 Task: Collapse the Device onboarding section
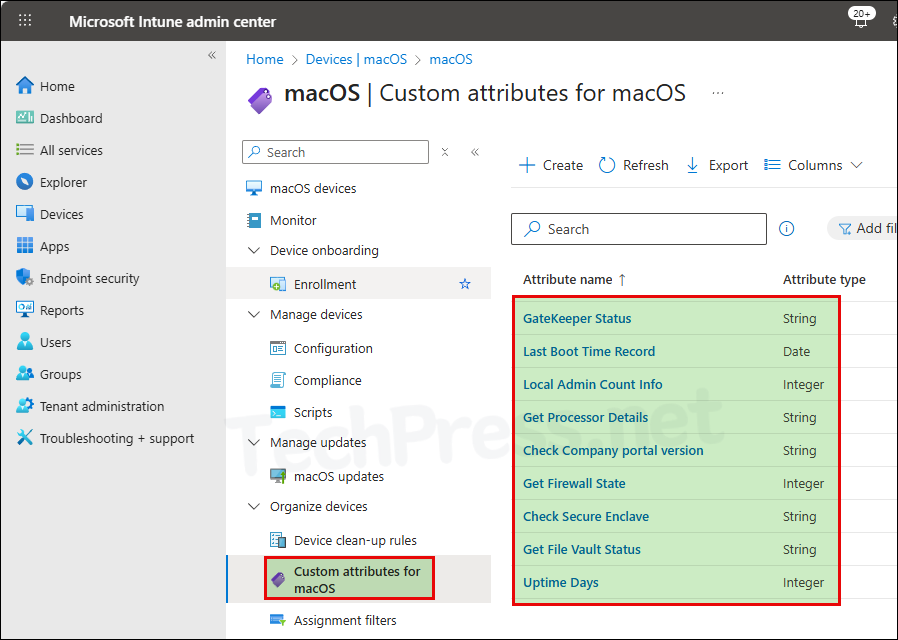point(254,250)
